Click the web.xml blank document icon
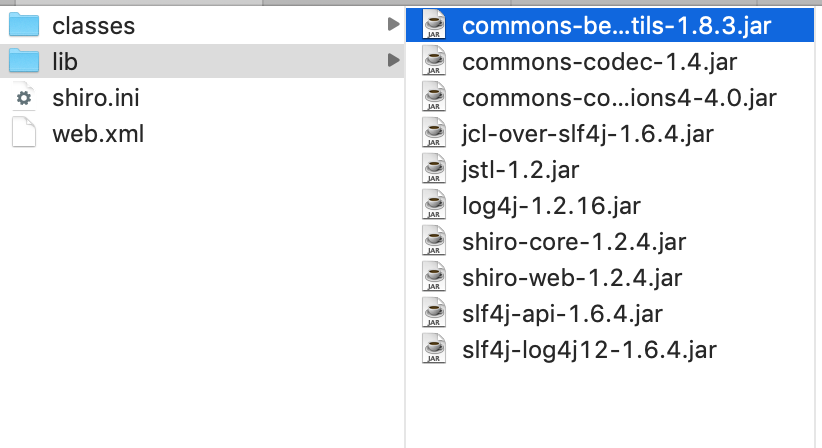822x448 pixels. tap(24, 133)
